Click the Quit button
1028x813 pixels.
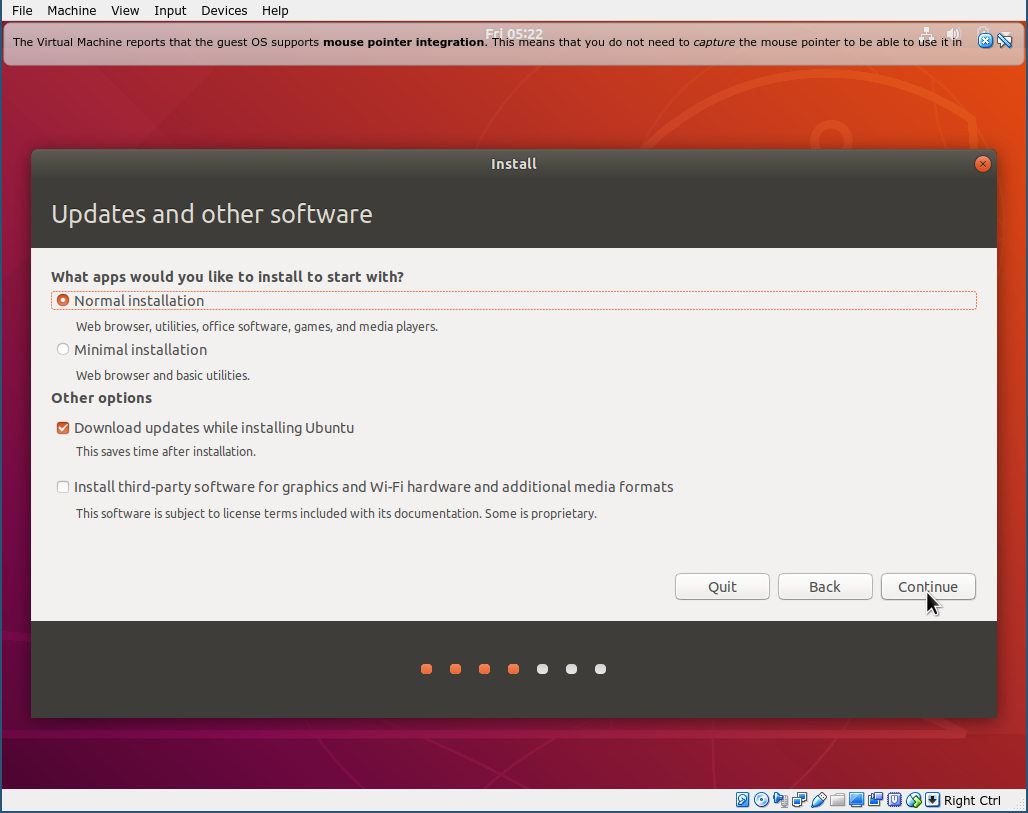tap(722, 587)
